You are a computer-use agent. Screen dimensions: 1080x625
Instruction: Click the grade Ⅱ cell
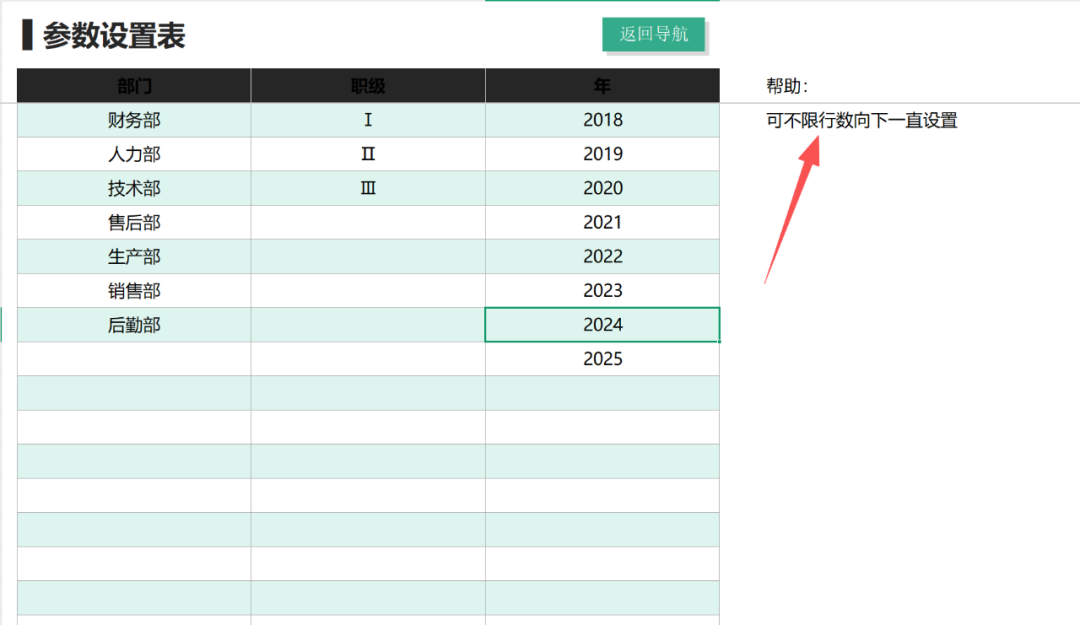(x=368, y=154)
